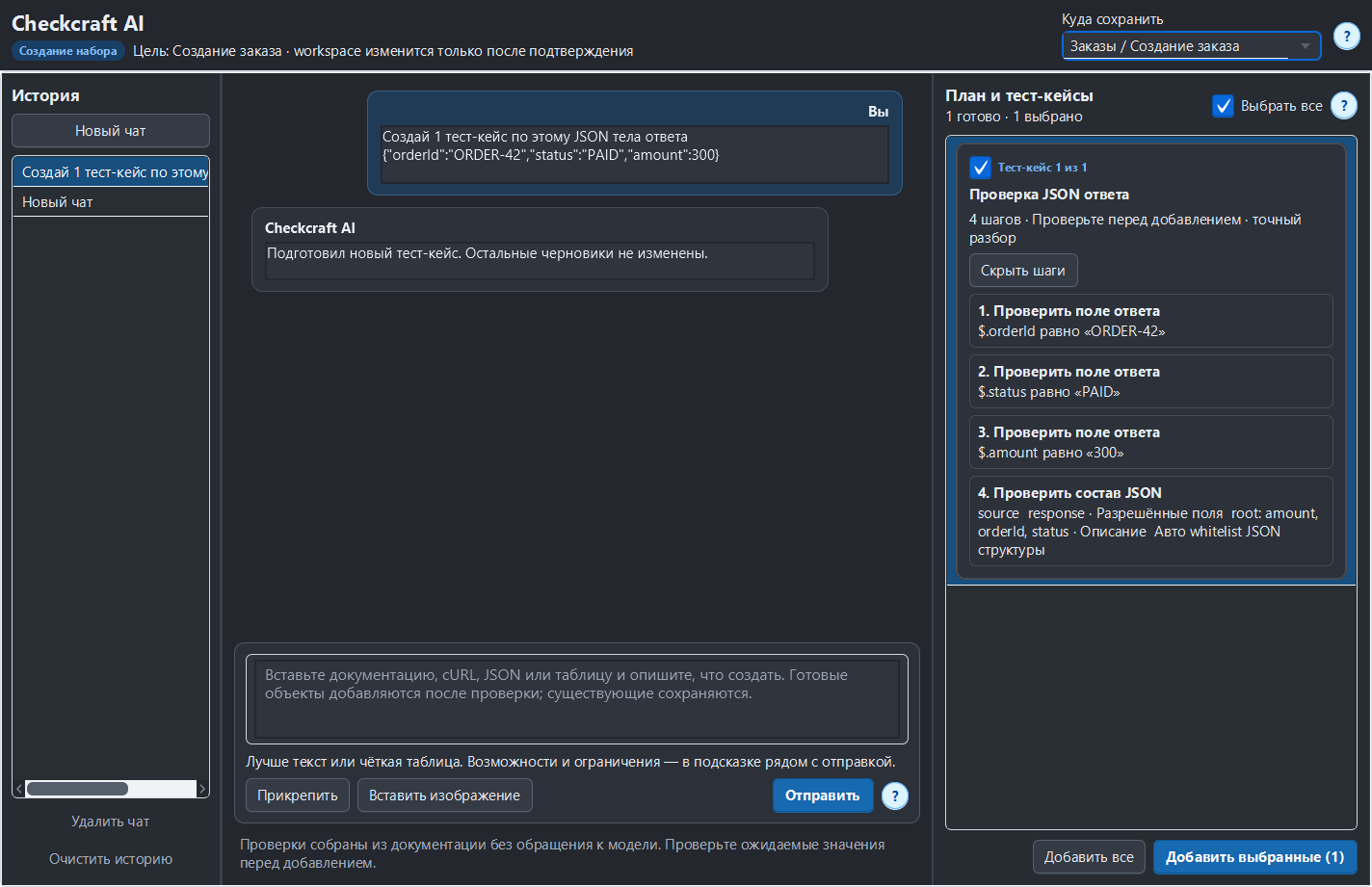Click the user message with JSON body
The width and height of the screenshot is (1372, 887).
[635, 143]
